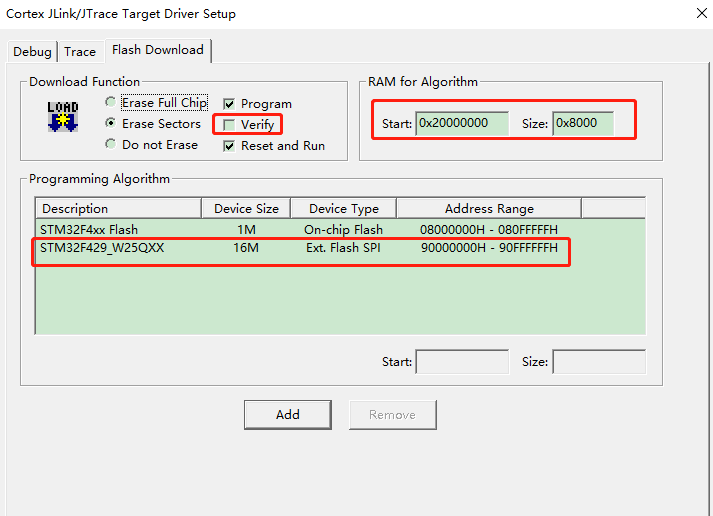This screenshot has height=516, width=713.
Task: Select the STM32F4xx Flash row
Action: tap(340, 230)
